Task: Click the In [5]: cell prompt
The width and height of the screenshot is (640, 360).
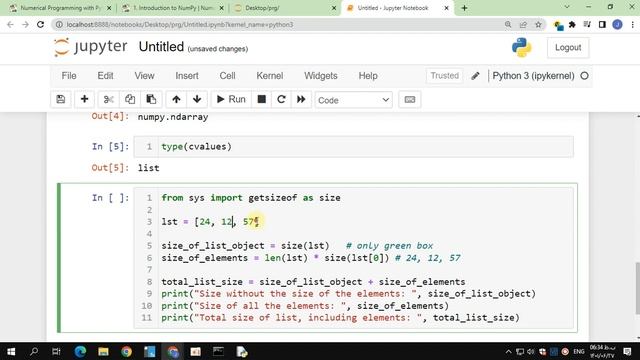Action: coord(110,147)
